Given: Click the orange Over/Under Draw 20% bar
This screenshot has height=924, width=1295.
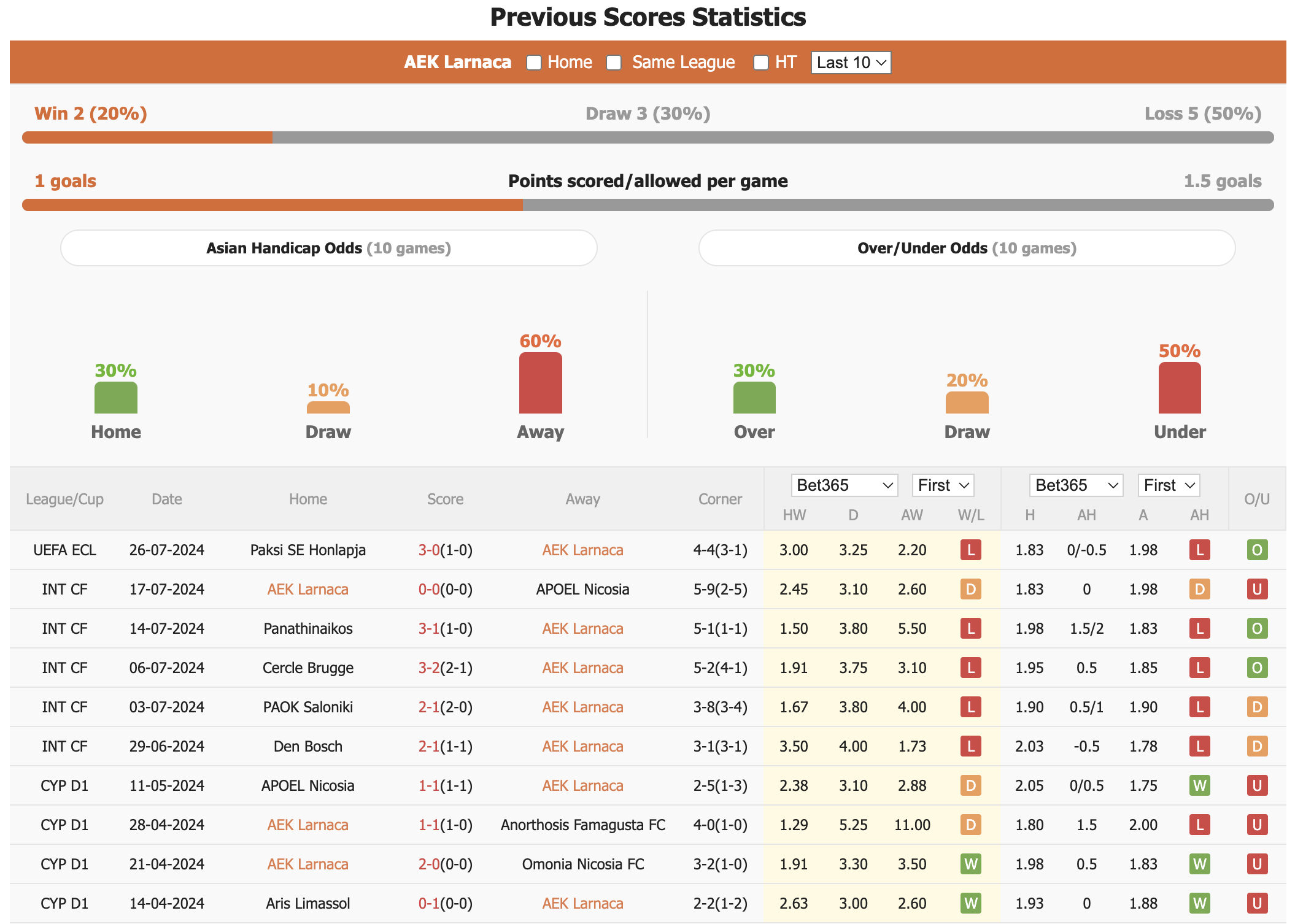Looking at the screenshot, I should click(967, 402).
